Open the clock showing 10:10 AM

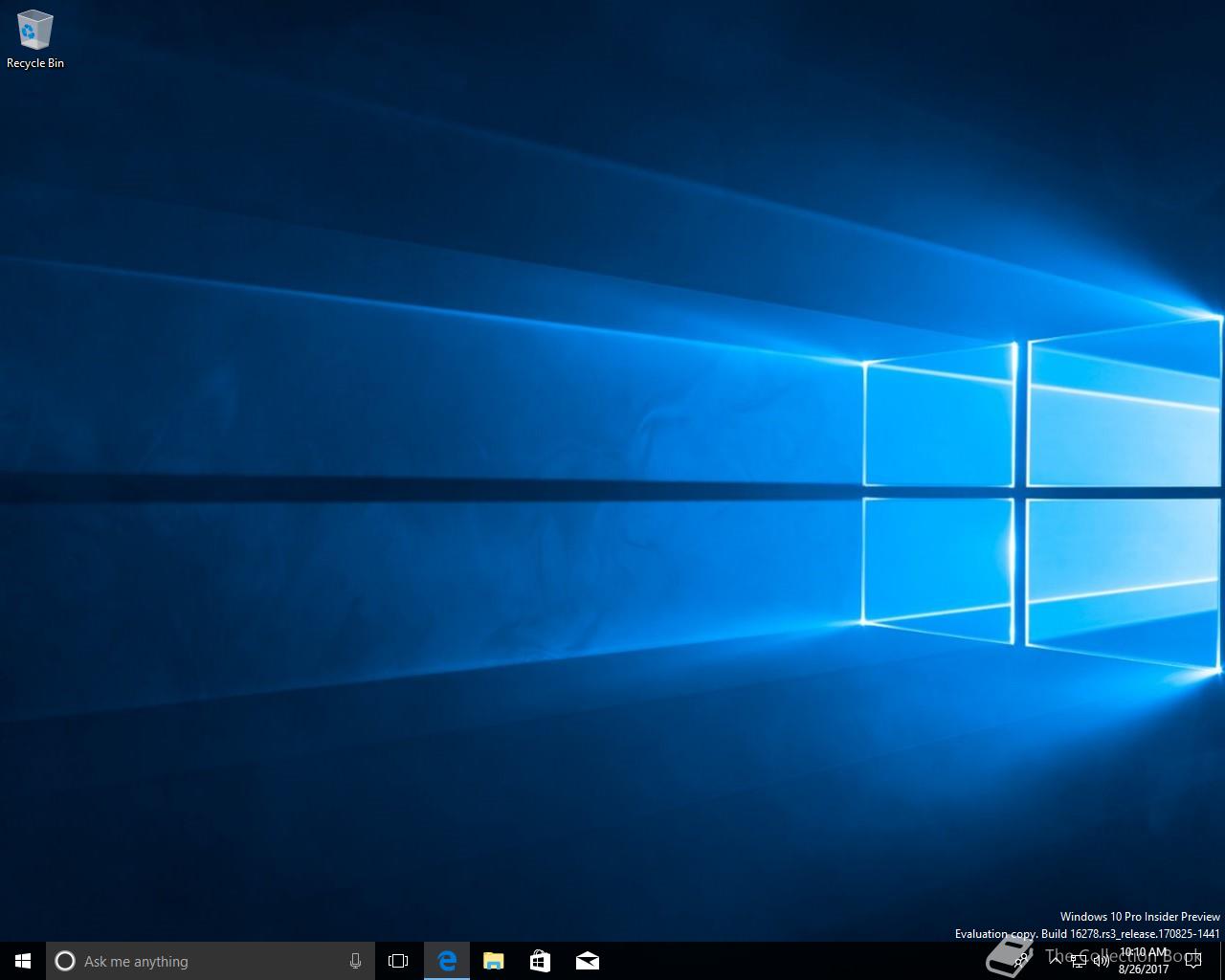tap(1144, 961)
